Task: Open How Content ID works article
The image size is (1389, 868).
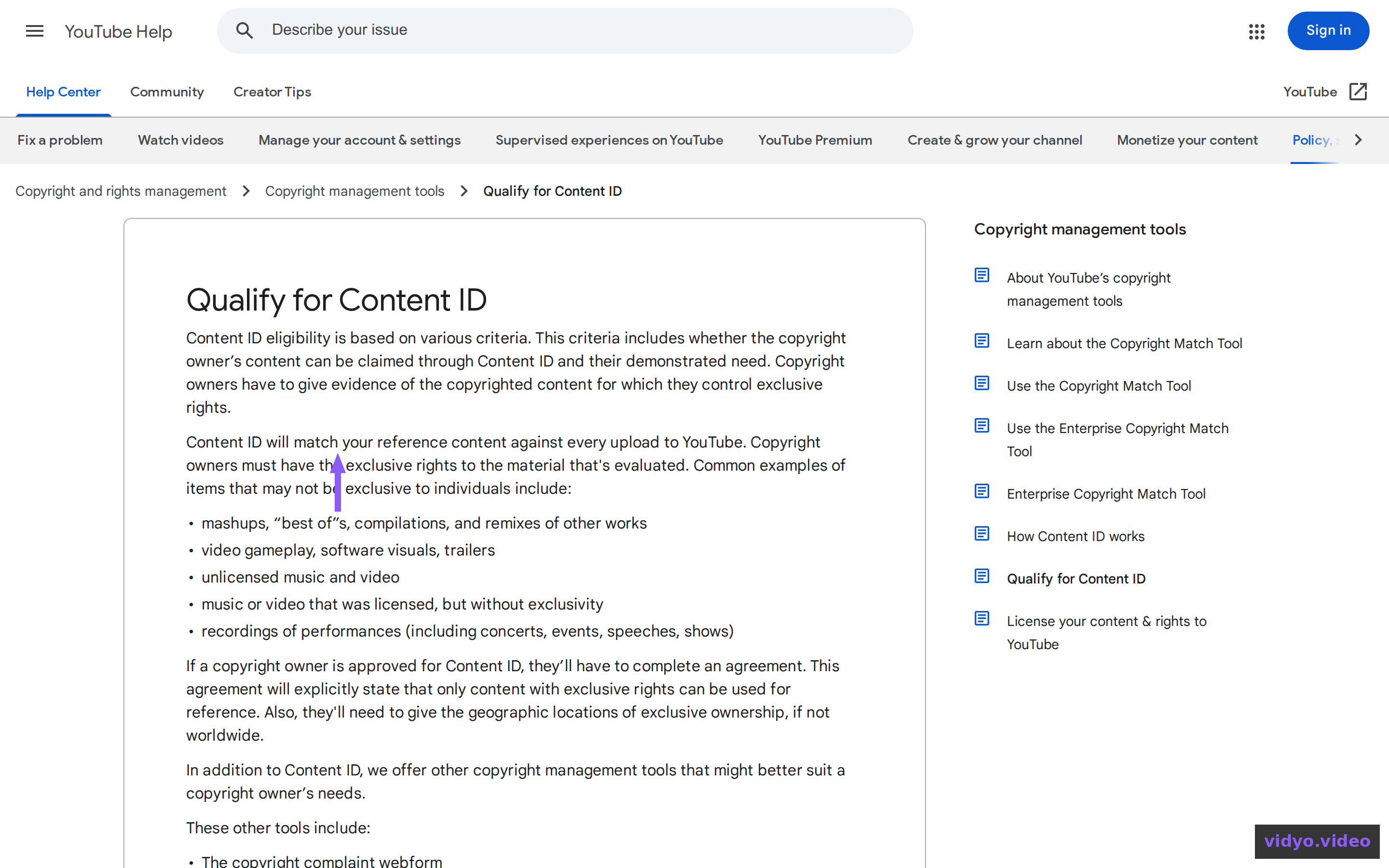Action: [1076, 536]
